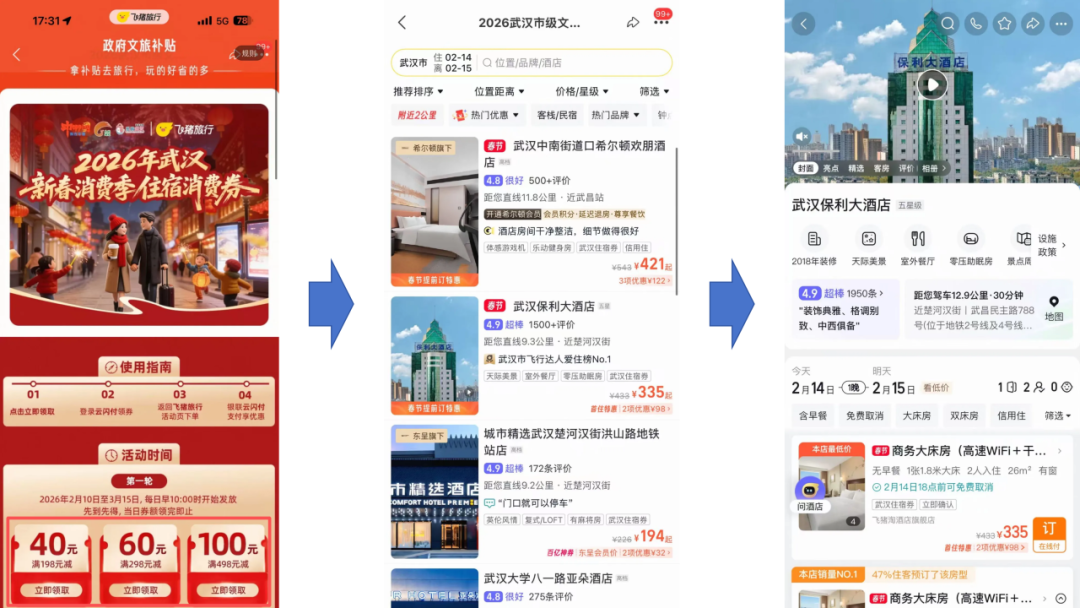The image size is (1080, 608).
Task: Click the search icon over hotel photo
Action: pyautogui.click(x=948, y=24)
